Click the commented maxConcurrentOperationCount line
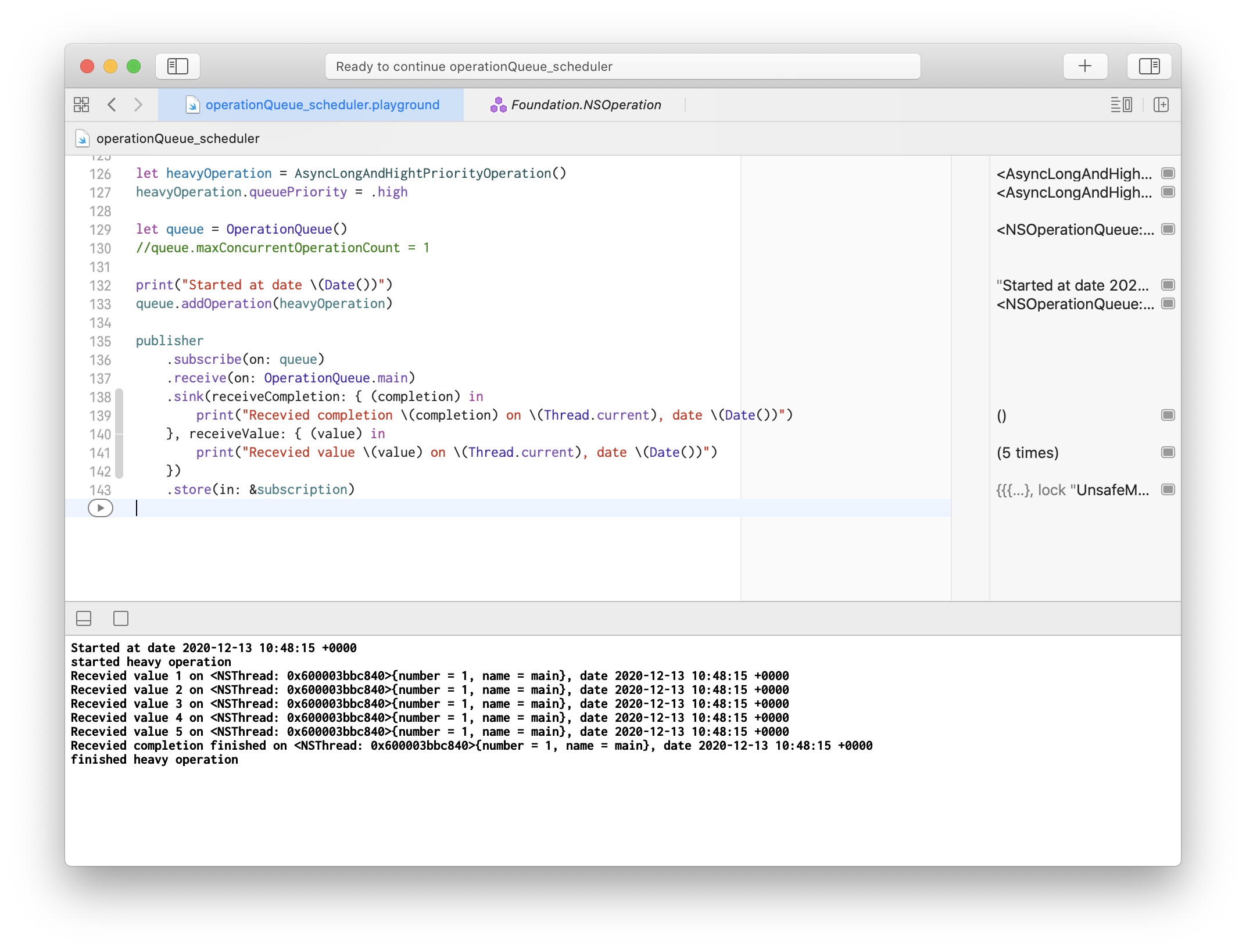The height and width of the screenshot is (952, 1246). (282, 248)
